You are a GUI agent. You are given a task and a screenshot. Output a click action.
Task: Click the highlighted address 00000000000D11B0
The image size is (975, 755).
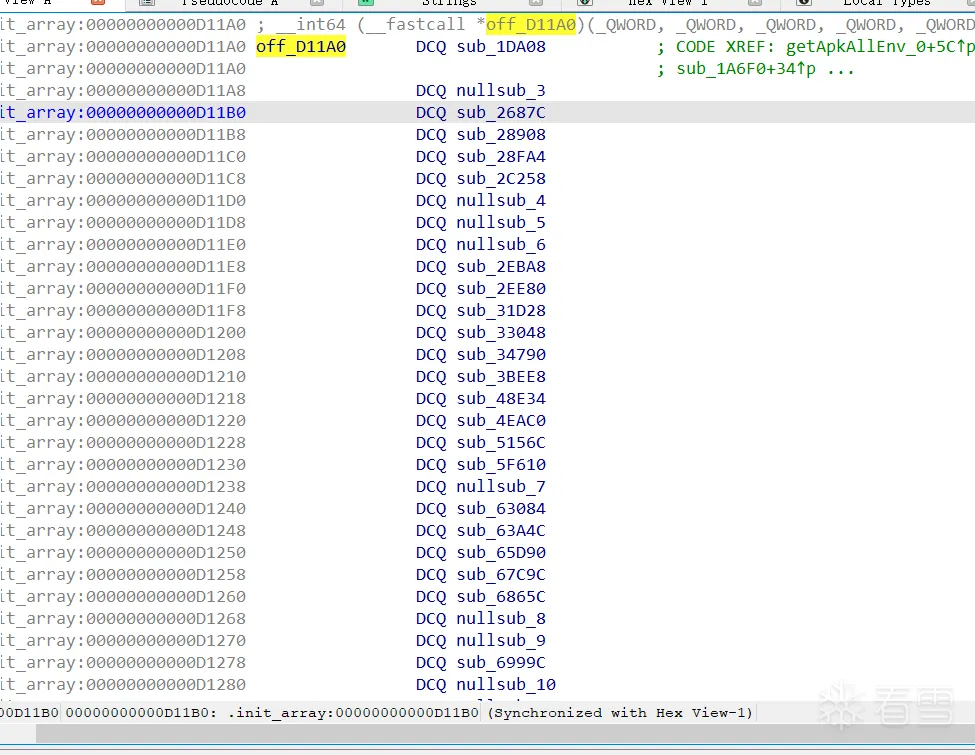point(166,113)
